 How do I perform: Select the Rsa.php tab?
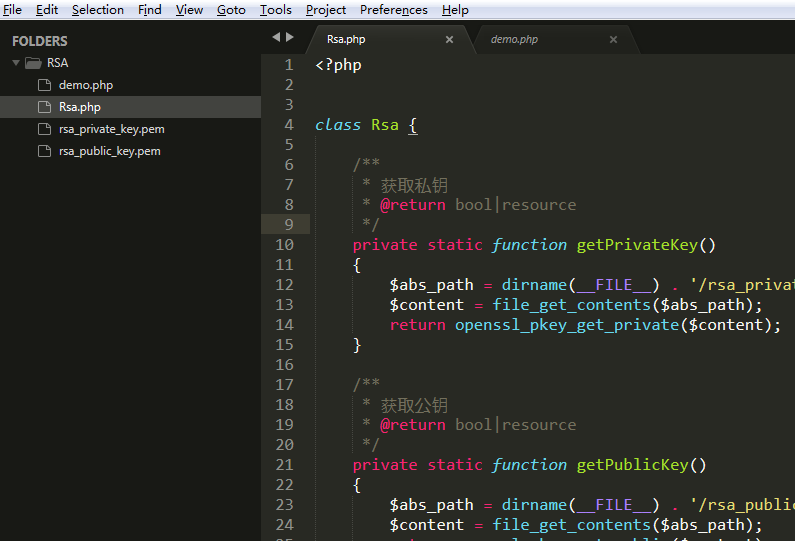(x=346, y=40)
